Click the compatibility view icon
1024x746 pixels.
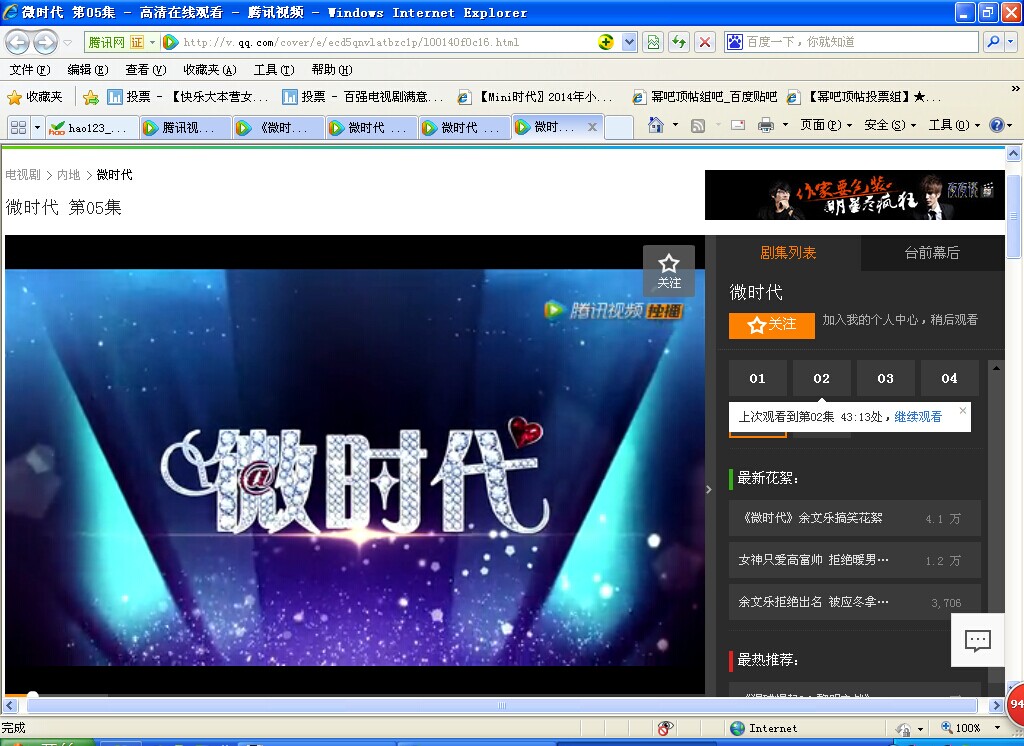653,42
